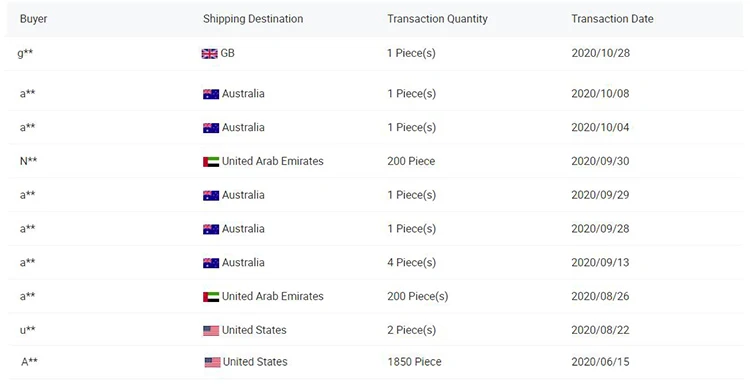Click the UAE flag in the 2020/08/26 row

(x=211, y=297)
